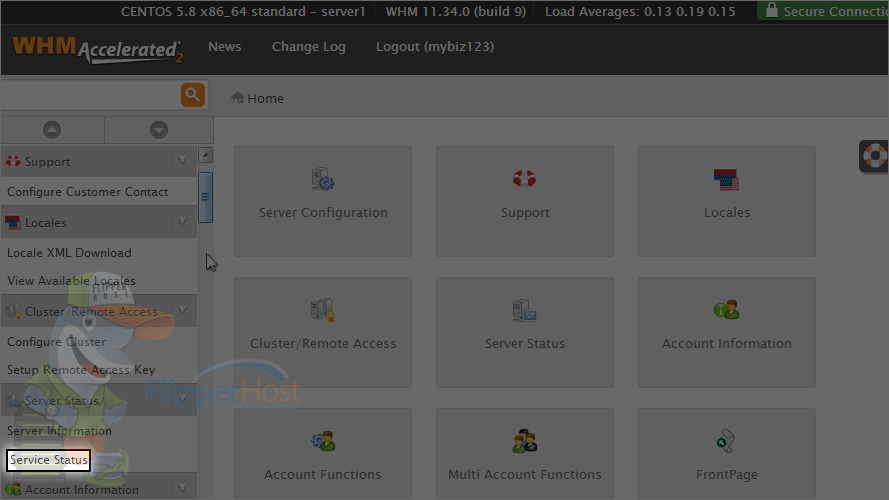Image resolution: width=889 pixels, height=500 pixels.
Task: Open the Cluster/Remote Access tile
Action: (x=323, y=332)
